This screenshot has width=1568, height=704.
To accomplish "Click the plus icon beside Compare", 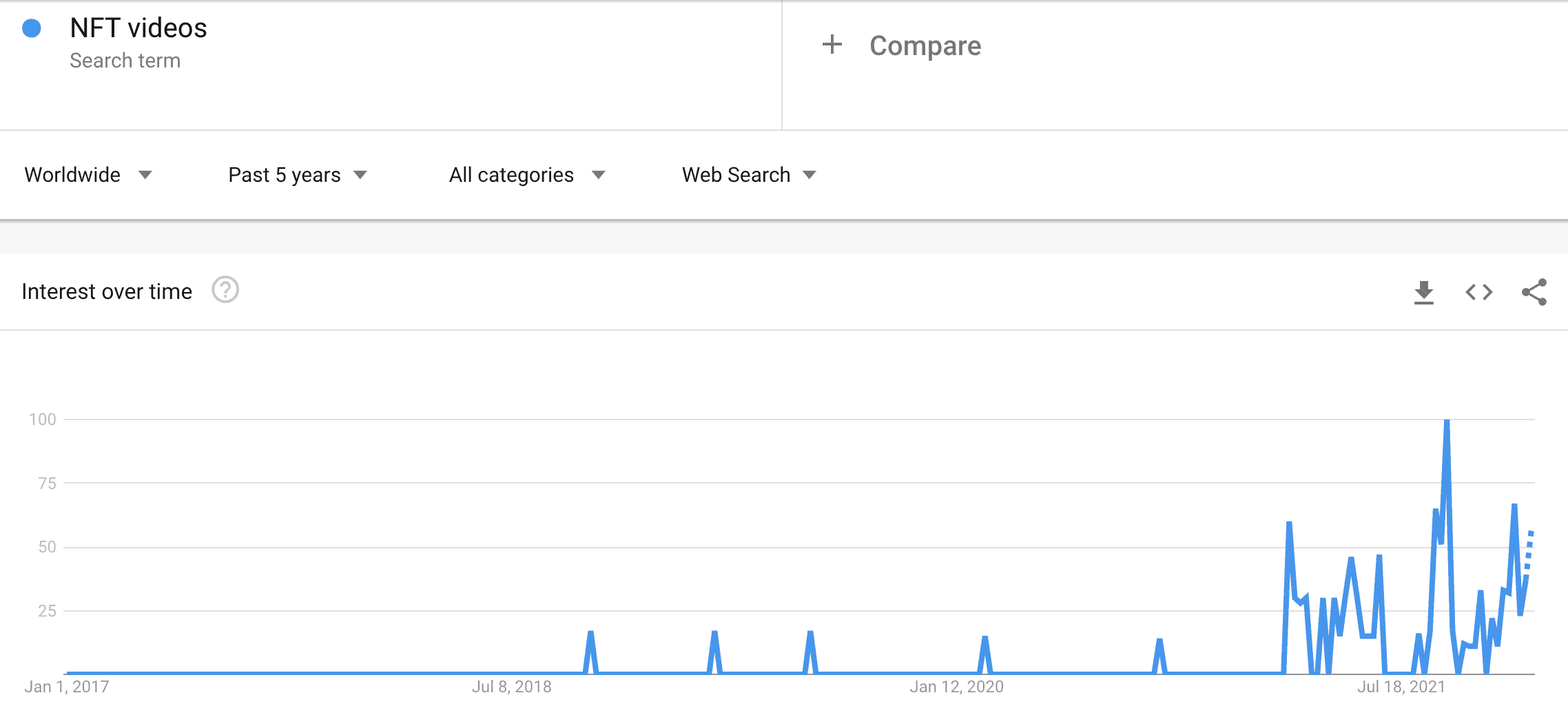I will coord(832,45).
